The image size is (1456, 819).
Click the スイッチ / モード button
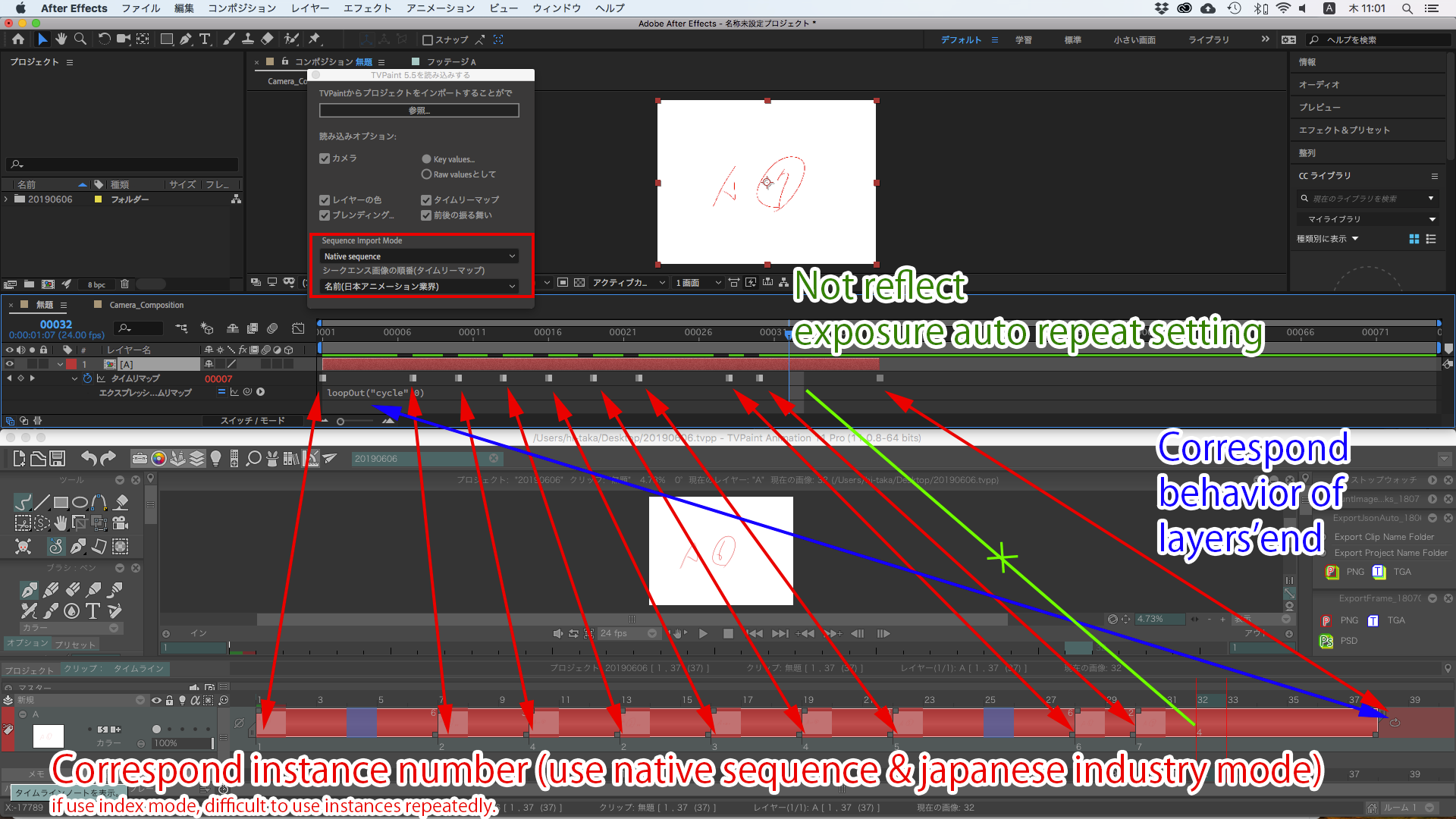tap(253, 420)
